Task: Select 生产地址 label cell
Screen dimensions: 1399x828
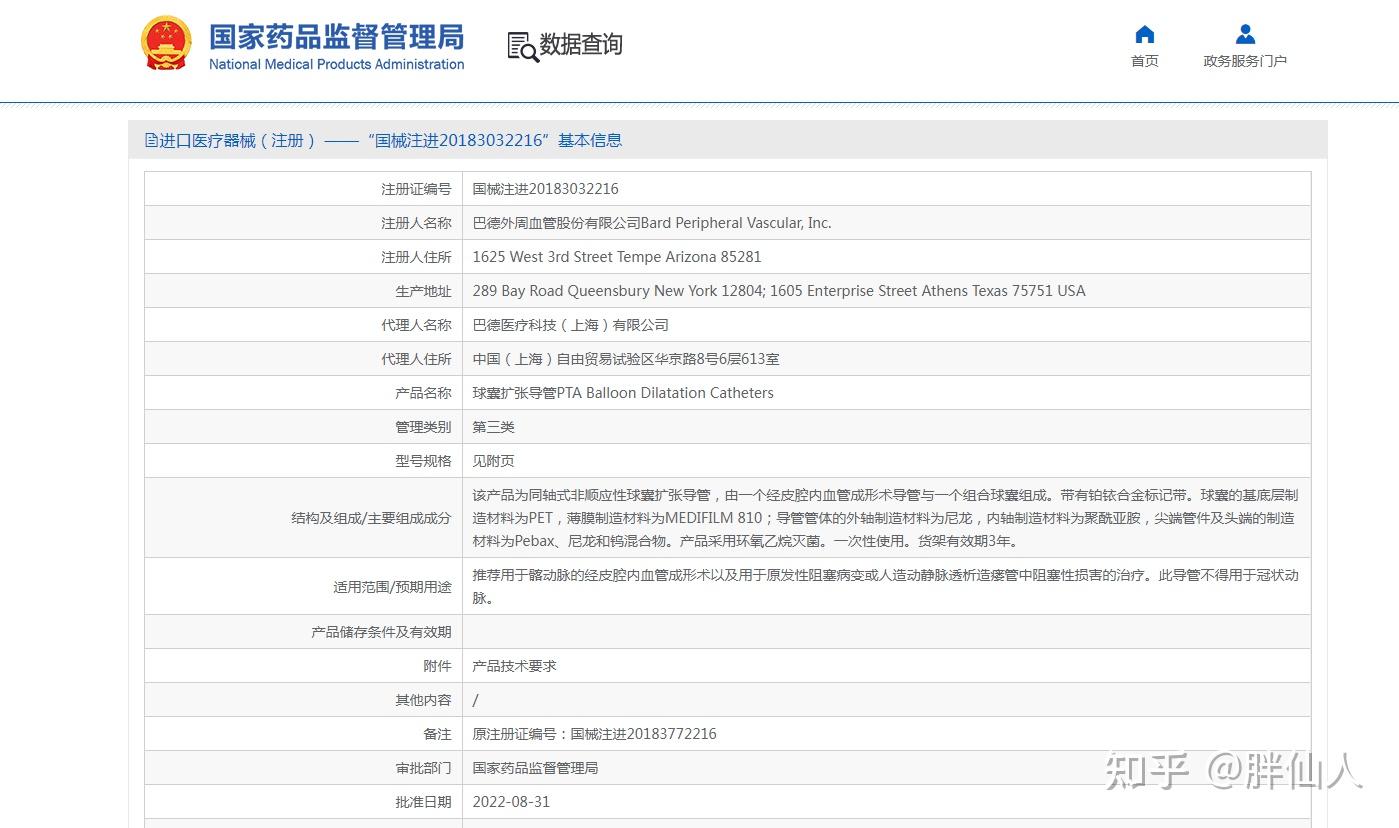Action: click(x=303, y=291)
